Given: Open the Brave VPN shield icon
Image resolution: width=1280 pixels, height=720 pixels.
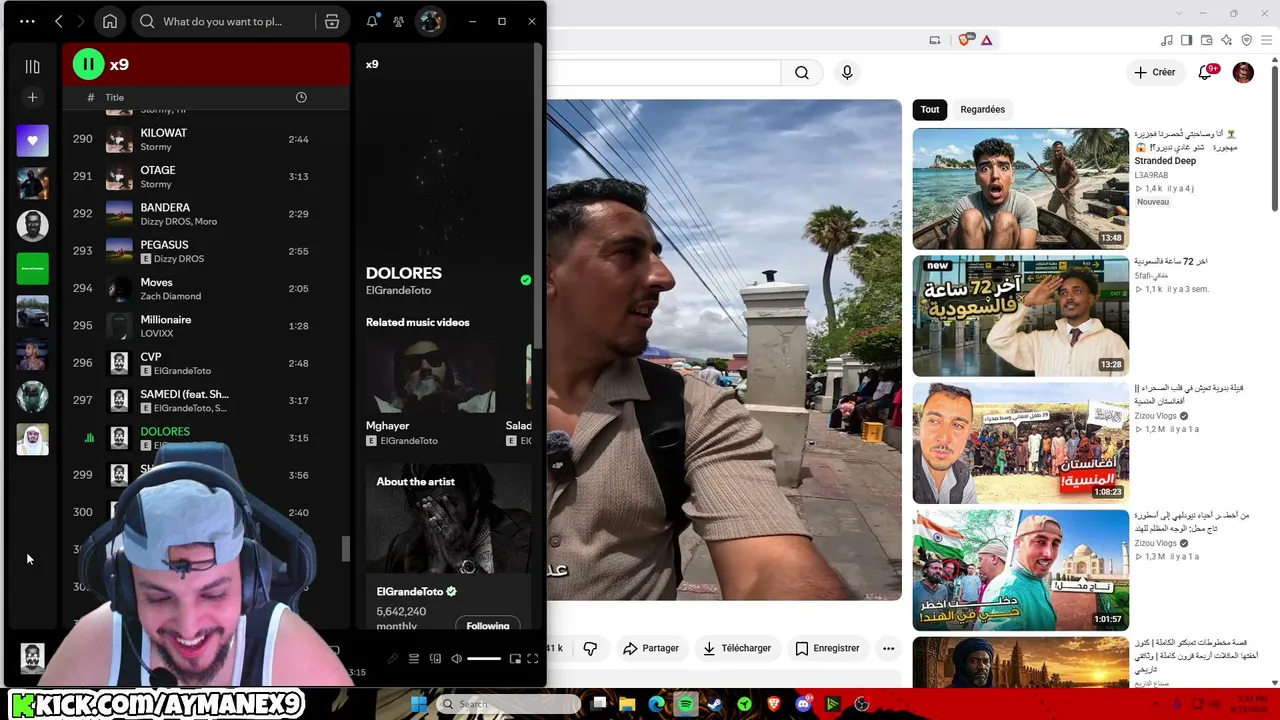Looking at the screenshot, I should coord(1246,40).
